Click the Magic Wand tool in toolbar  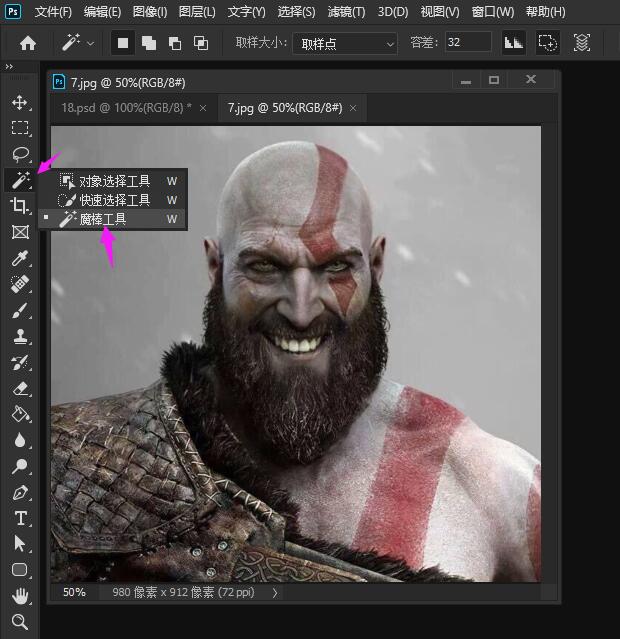click(x=20, y=180)
